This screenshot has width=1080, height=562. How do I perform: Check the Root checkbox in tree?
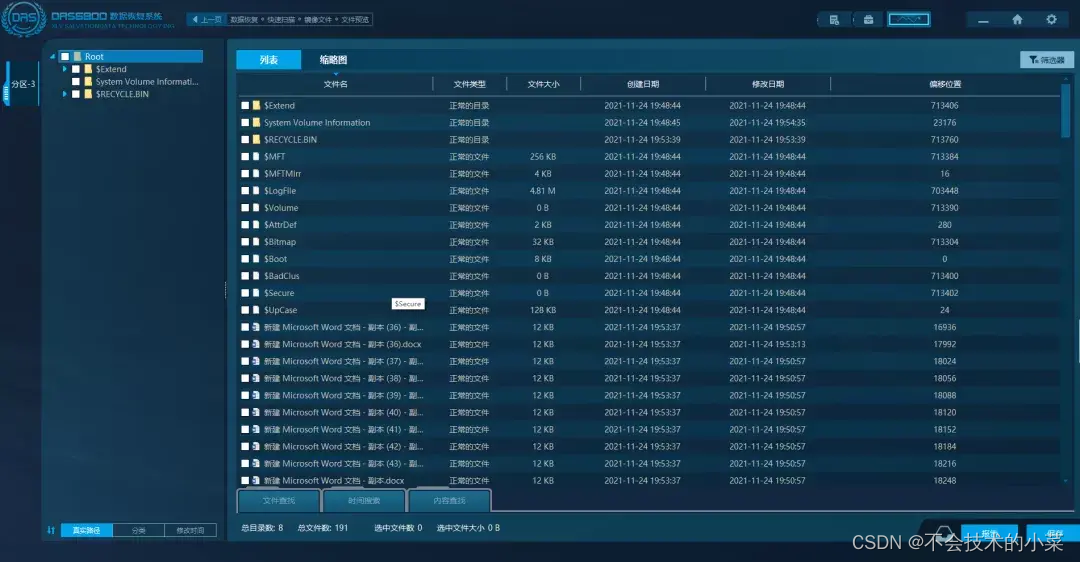65,56
